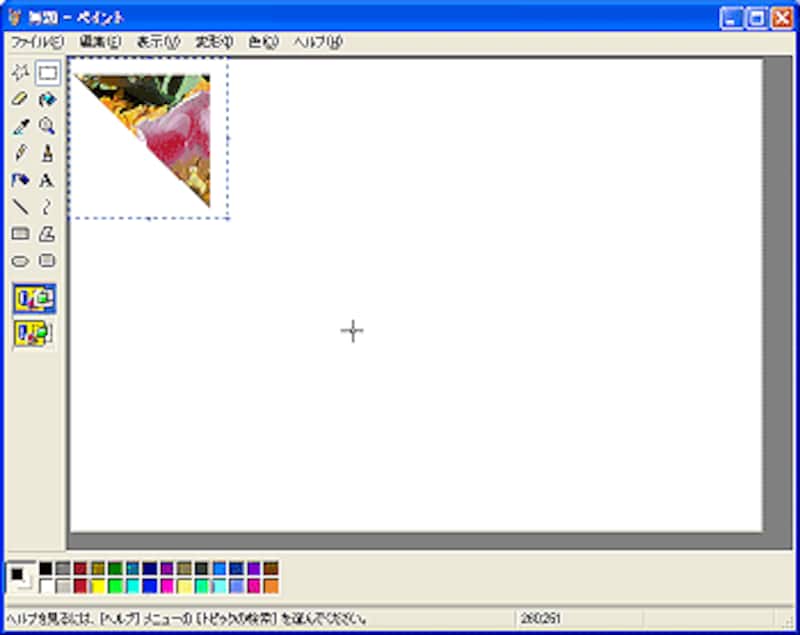This screenshot has width=800, height=635.
Task: Select the Magnifier tool
Action: pyautogui.click(x=47, y=126)
